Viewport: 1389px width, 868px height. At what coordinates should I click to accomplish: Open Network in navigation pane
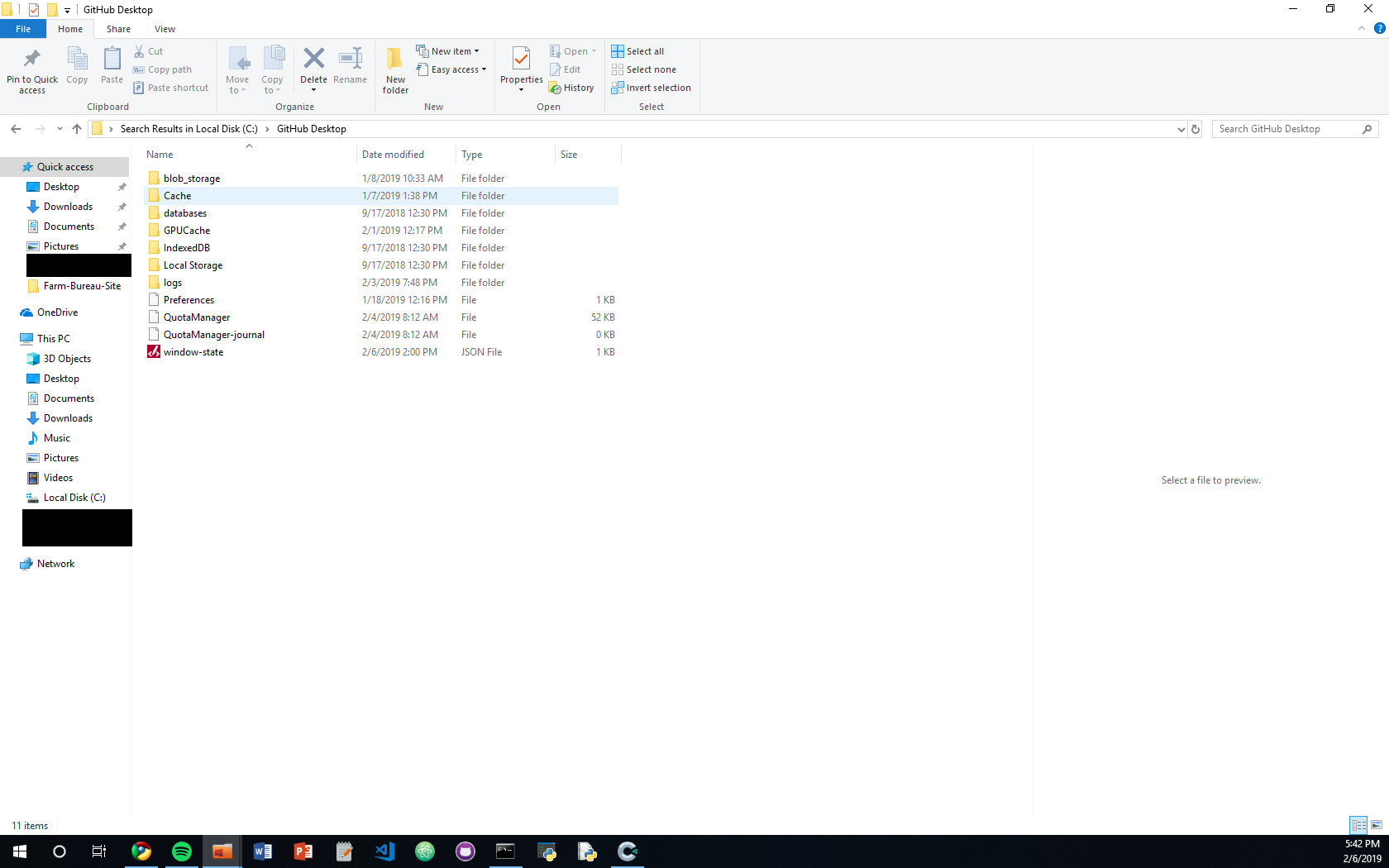(55, 564)
